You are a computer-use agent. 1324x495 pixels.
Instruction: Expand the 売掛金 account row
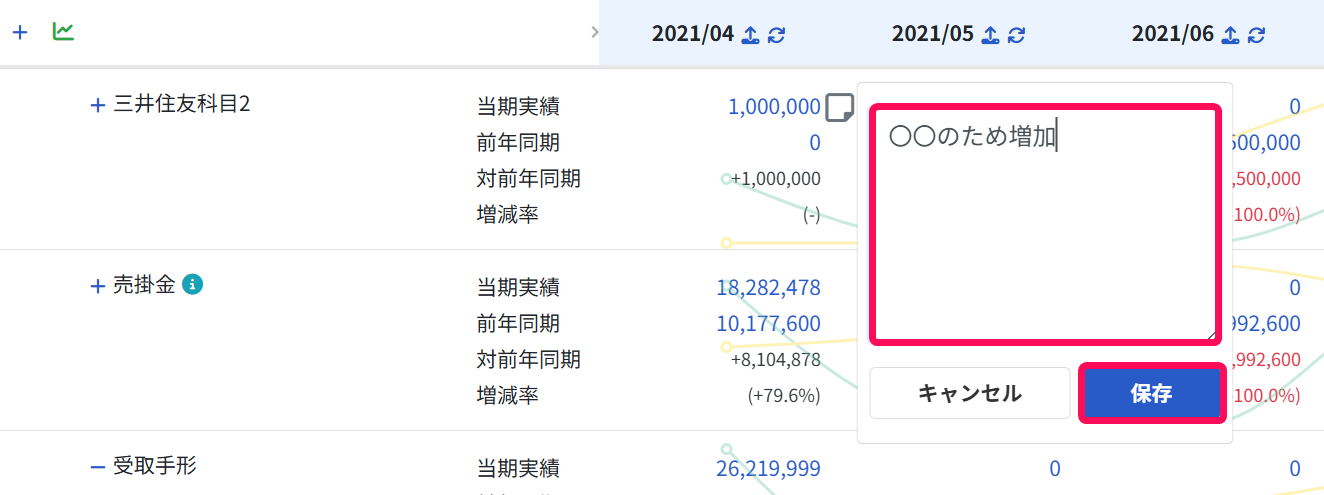tap(98, 287)
